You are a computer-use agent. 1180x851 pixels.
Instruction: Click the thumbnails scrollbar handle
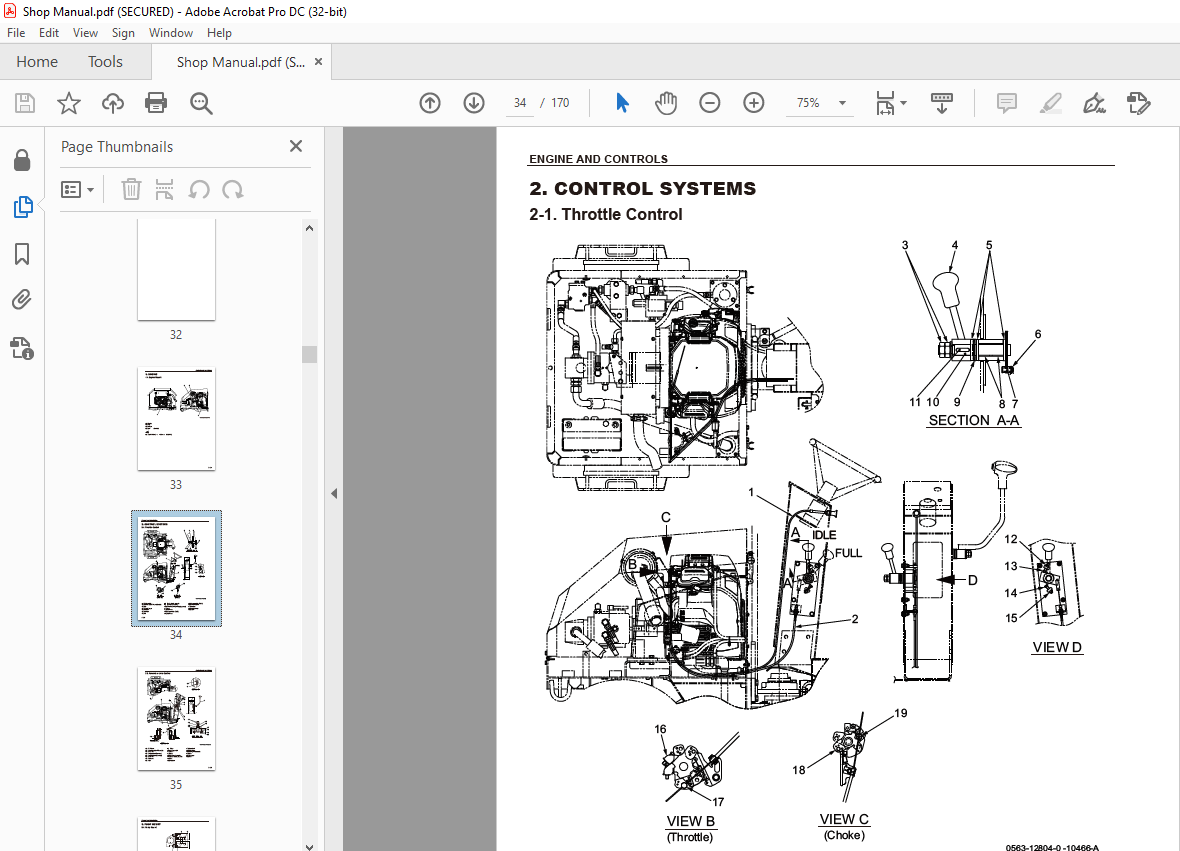click(x=309, y=354)
